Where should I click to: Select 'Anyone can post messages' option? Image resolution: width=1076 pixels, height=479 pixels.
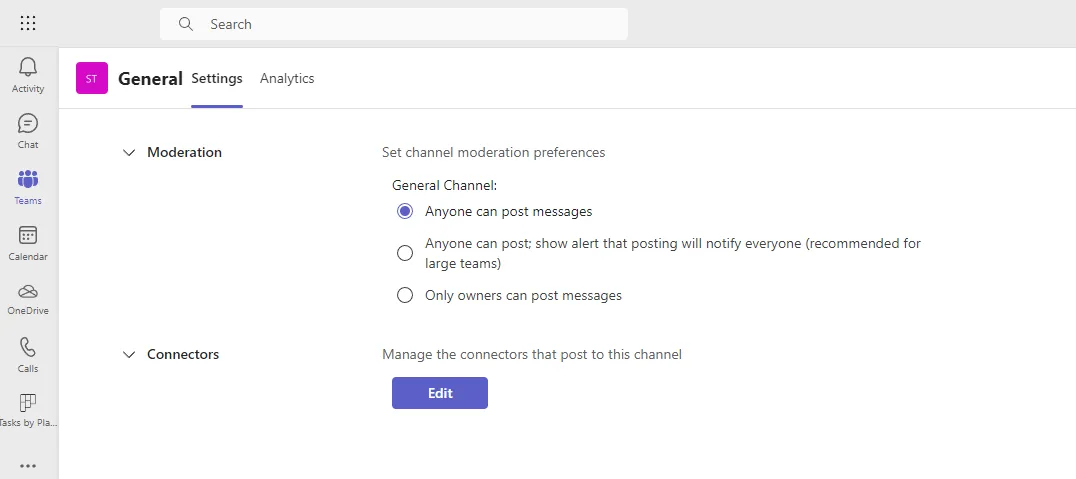(405, 211)
